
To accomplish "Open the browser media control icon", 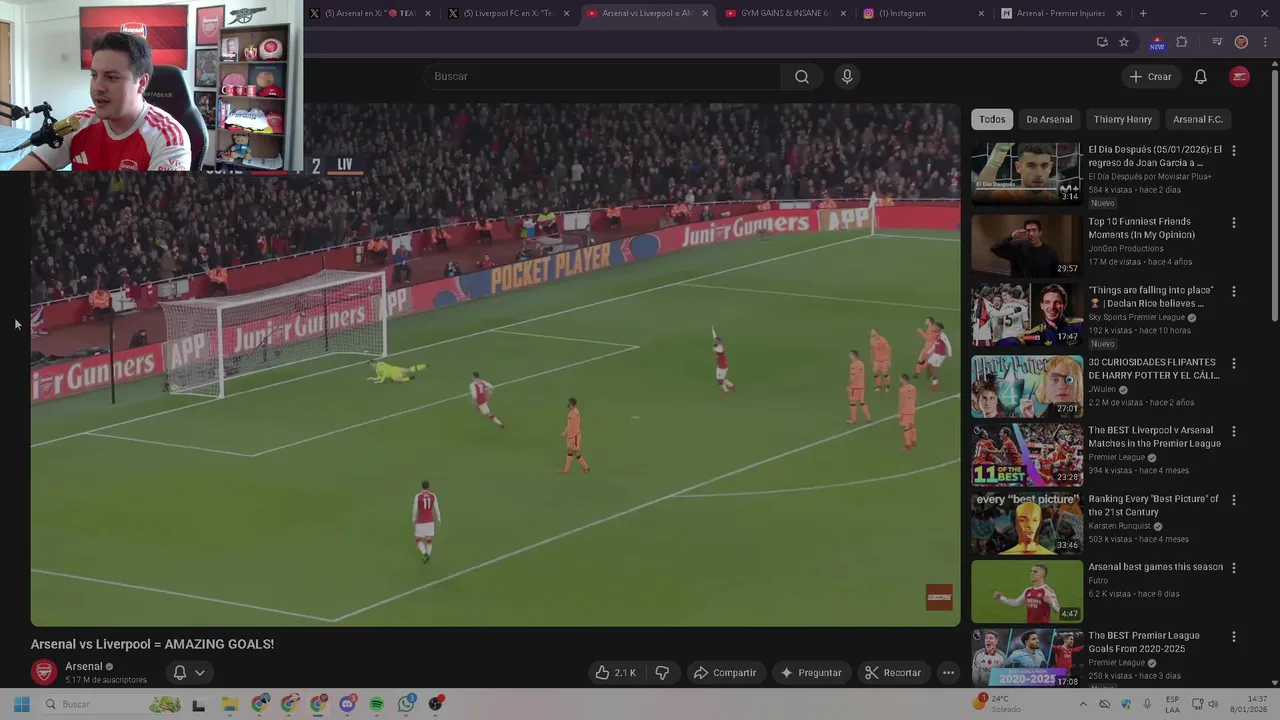I will point(1217,42).
